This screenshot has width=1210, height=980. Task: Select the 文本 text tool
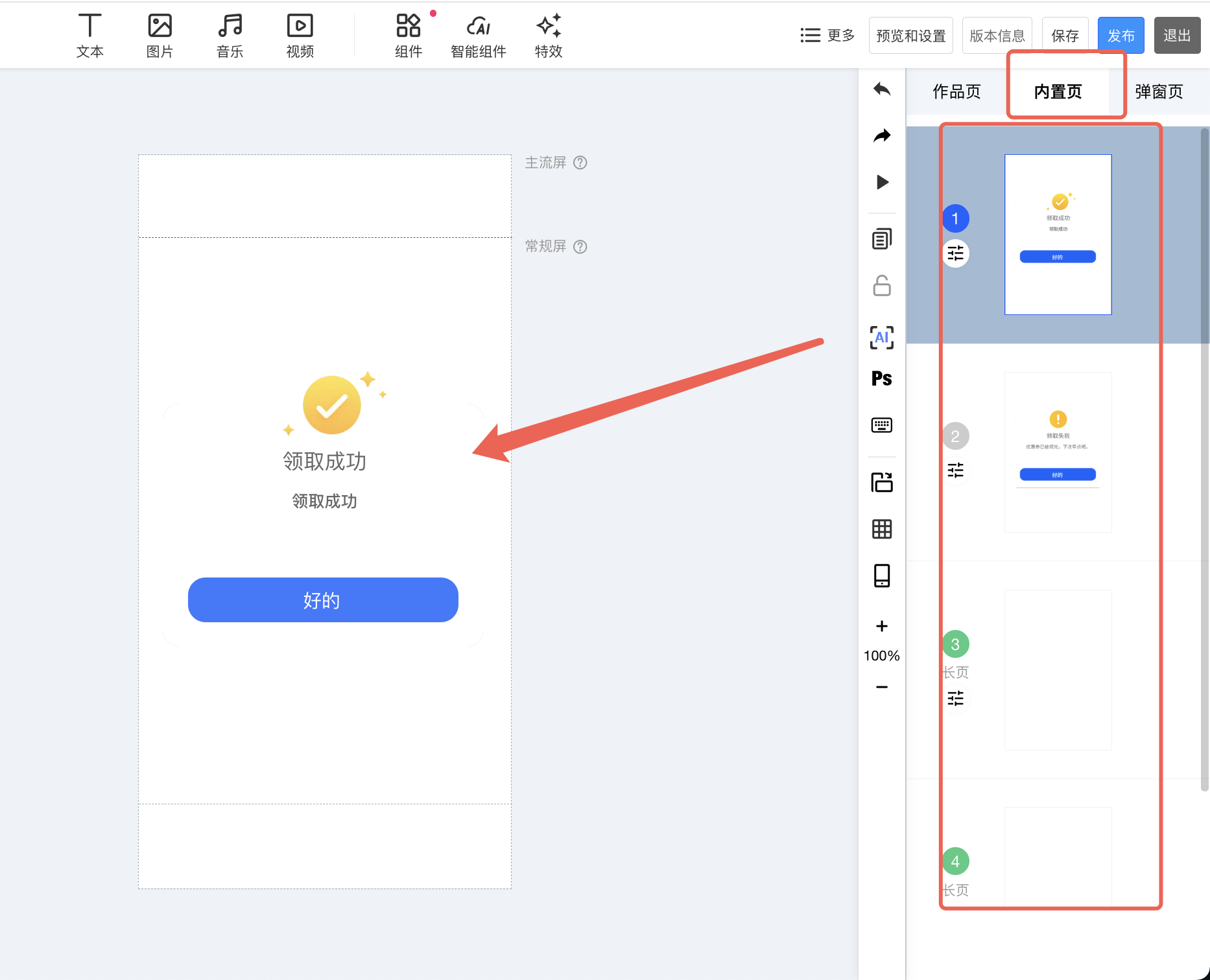(89, 36)
